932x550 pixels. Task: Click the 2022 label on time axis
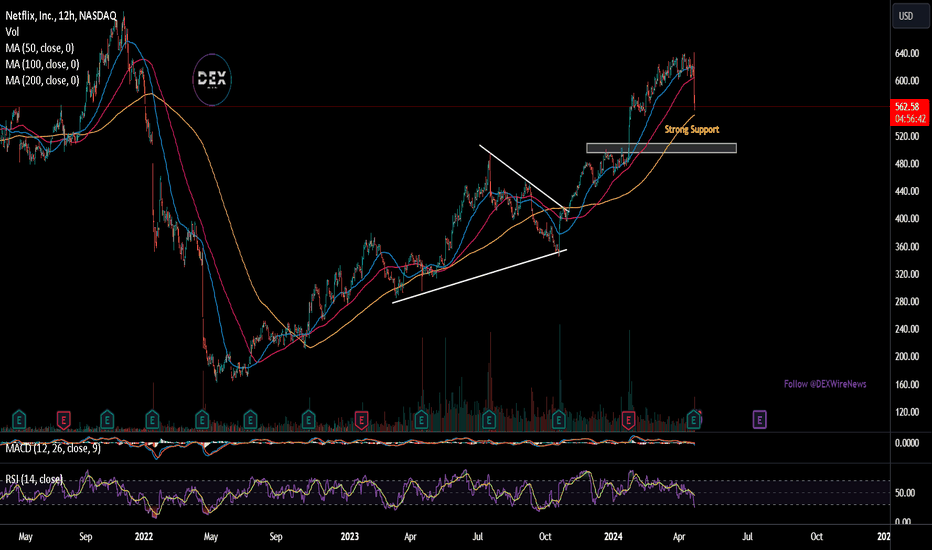[144, 536]
